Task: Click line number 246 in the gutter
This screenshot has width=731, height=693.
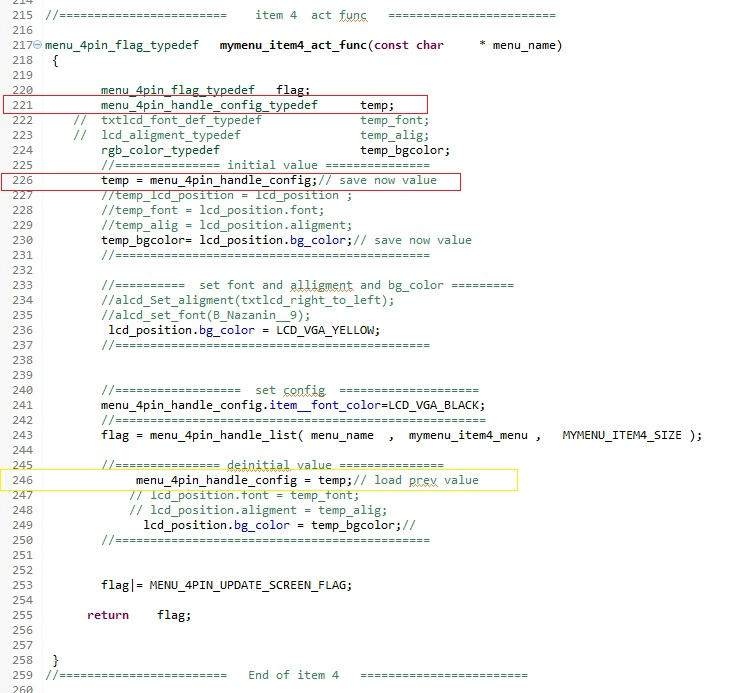Action: click(23, 480)
